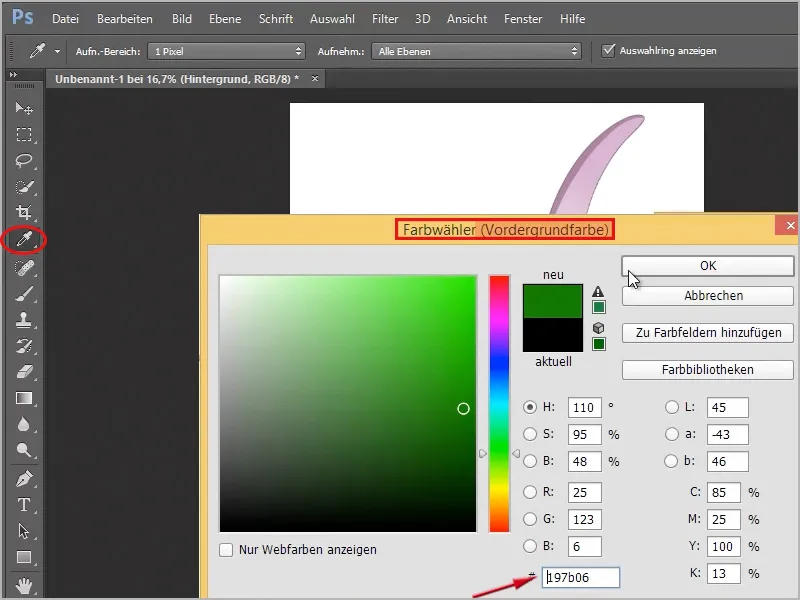This screenshot has width=800, height=600.
Task: Click the not web-safe cube icon
Action: coord(598,328)
